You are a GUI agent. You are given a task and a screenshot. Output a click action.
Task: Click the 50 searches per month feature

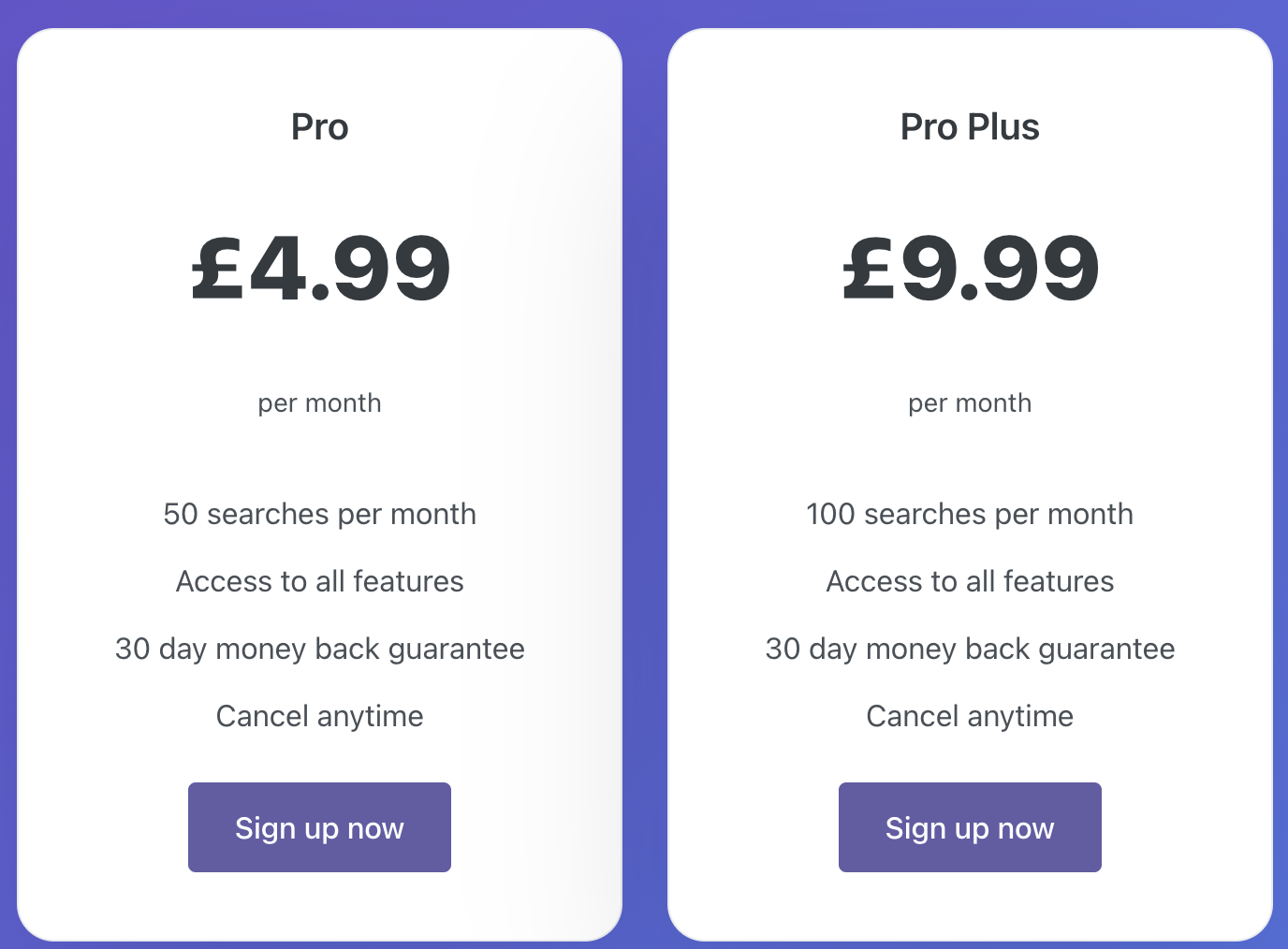(319, 514)
